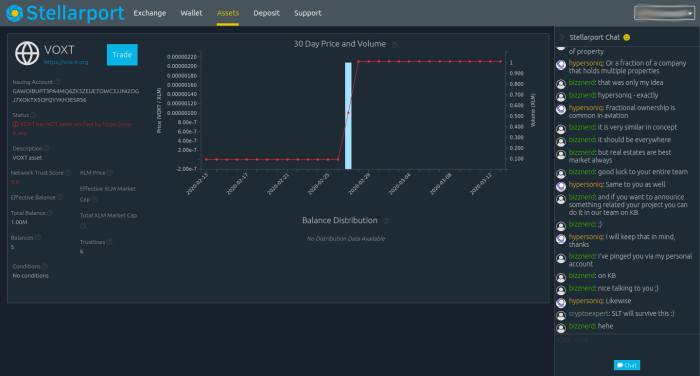Click the '1.00M' total balance value

pyautogui.click(x=19, y=222)
